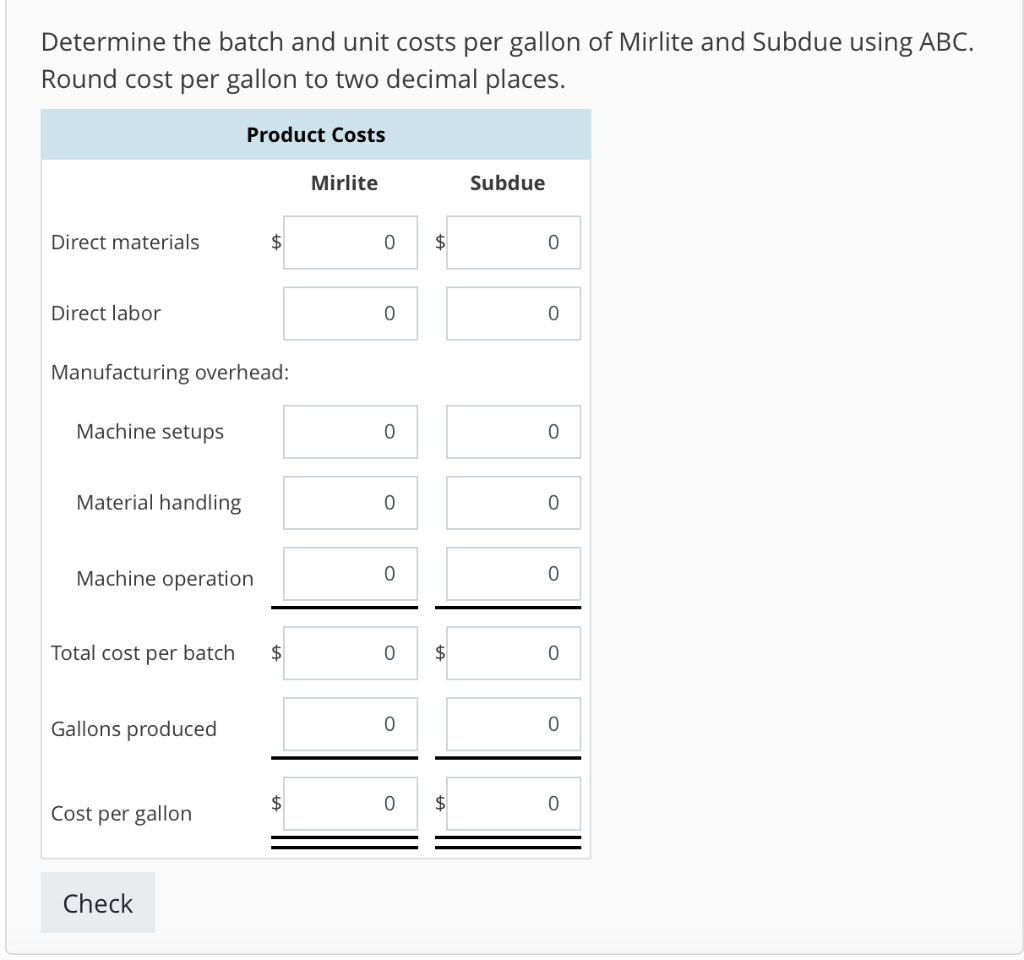Click the Gallons produced input under Subdue

(513, 723)
